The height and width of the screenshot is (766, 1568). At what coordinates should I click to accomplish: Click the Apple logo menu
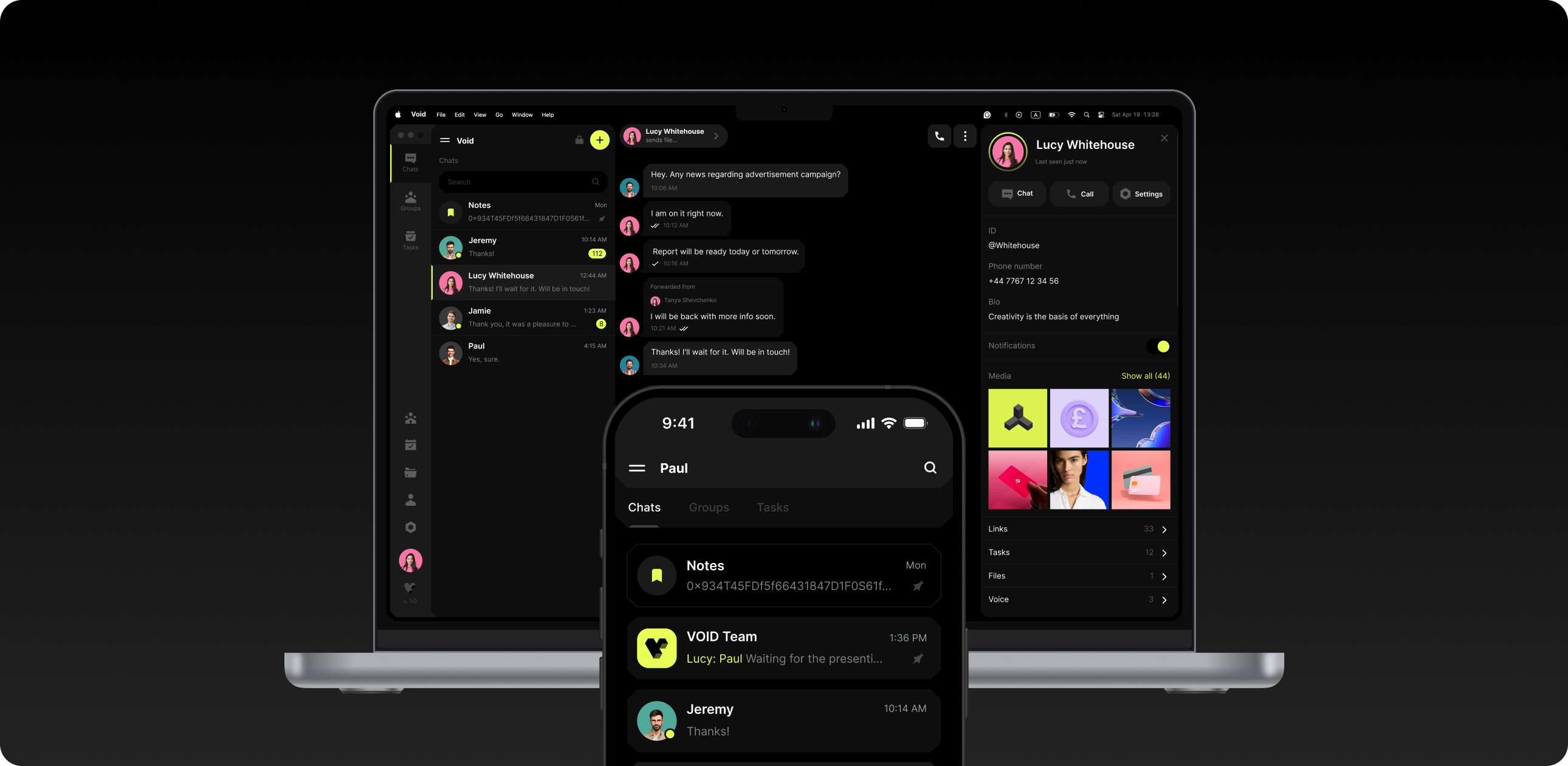click(x=398, y=114)
